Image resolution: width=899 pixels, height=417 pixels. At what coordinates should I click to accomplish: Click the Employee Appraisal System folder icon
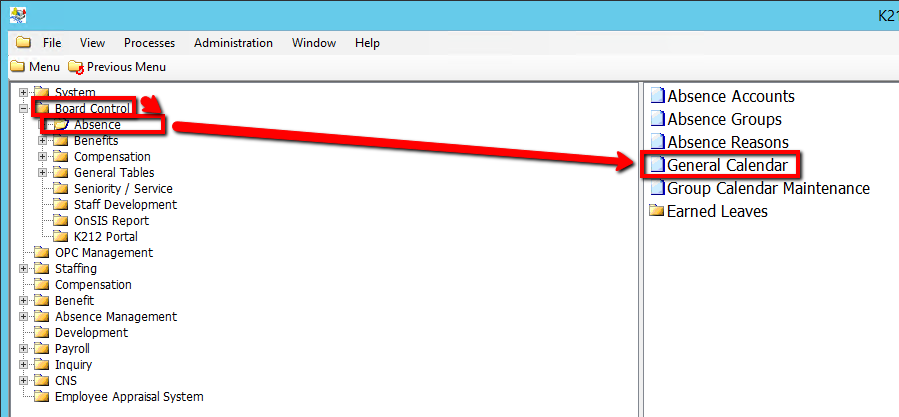[x=41, y=397]
